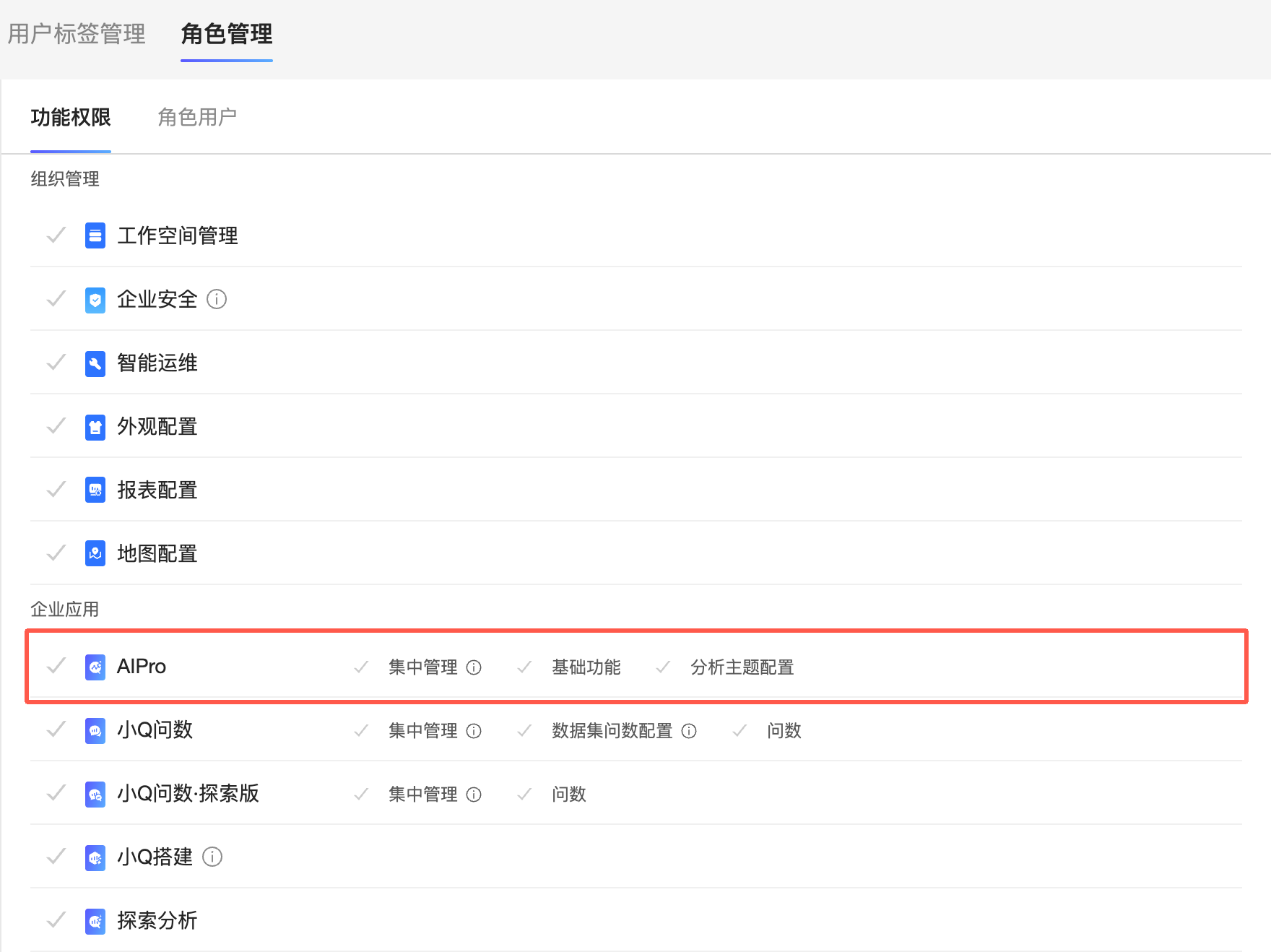Click the 工作空间管理 label
Viewport: 1271px width, 952px height.
click(178, 235)
